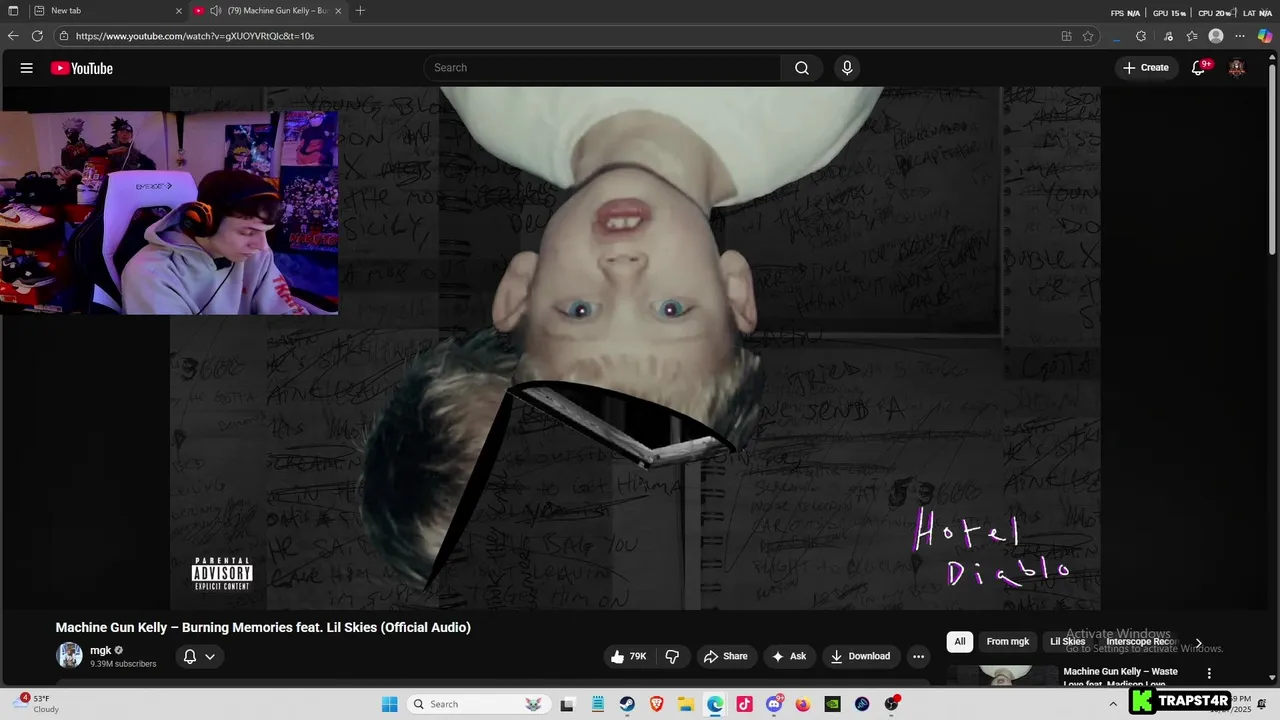Click Create button in YouTube header
The height and width of the screenshot is (720, 1280).
(x=1145, y=68)
